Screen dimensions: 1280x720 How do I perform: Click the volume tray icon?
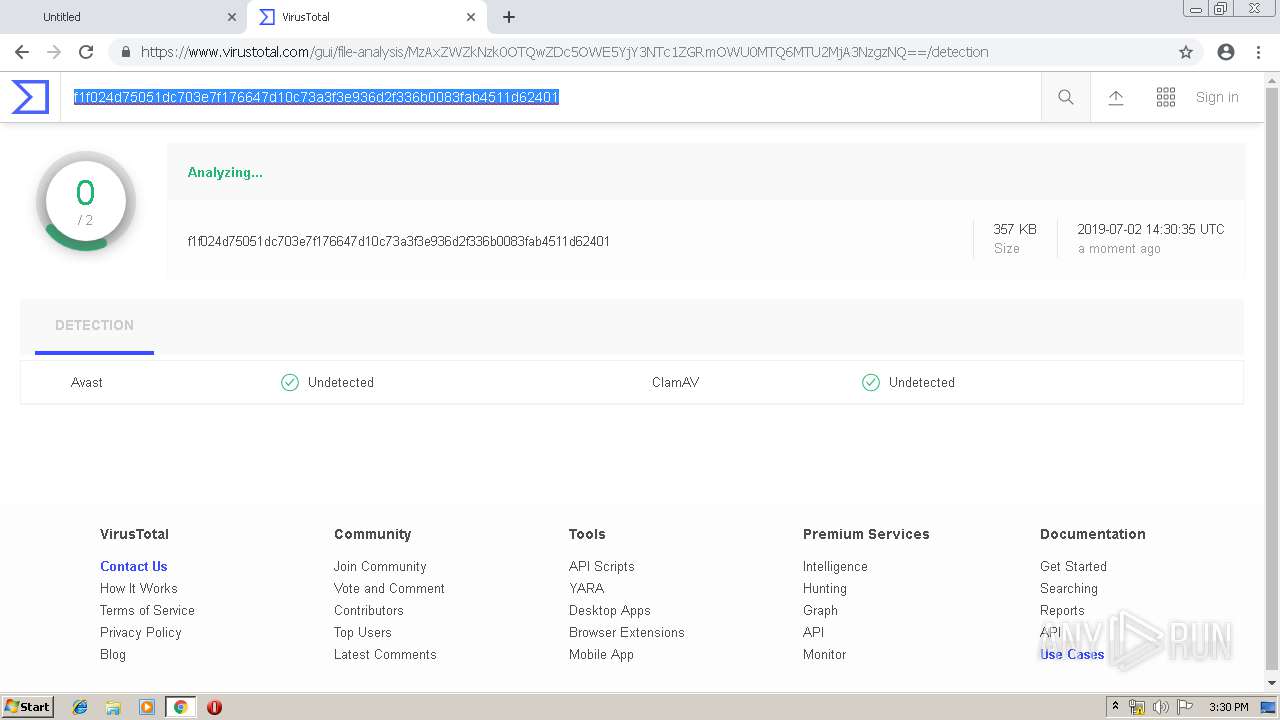[1161, 707]
